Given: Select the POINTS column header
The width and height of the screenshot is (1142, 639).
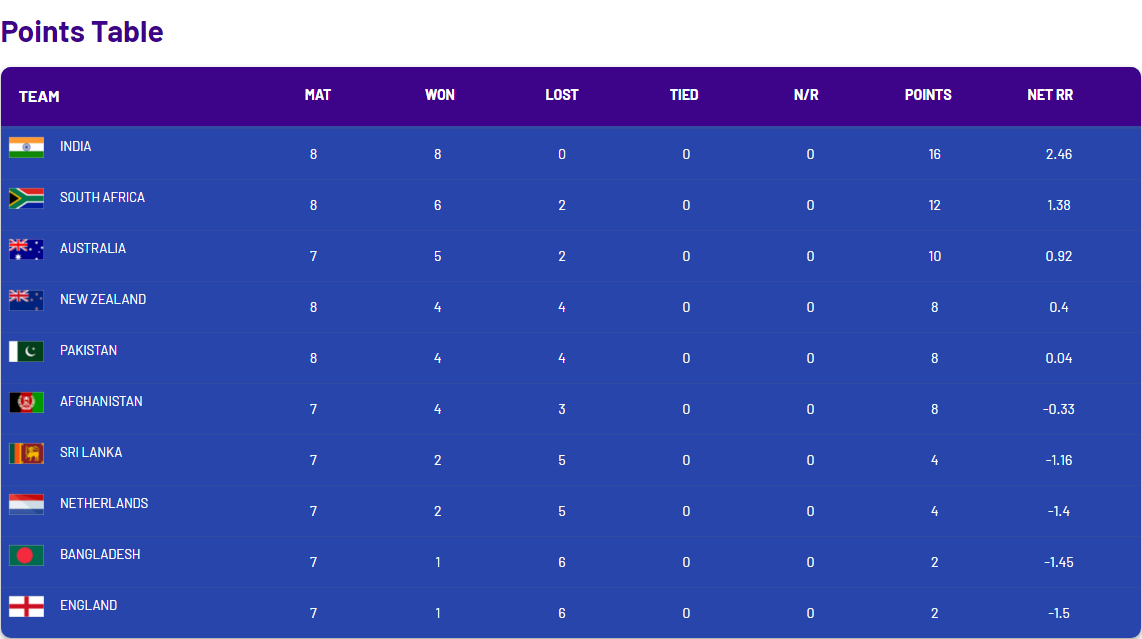Looking at the screenshot, I should tap(928, 95).
